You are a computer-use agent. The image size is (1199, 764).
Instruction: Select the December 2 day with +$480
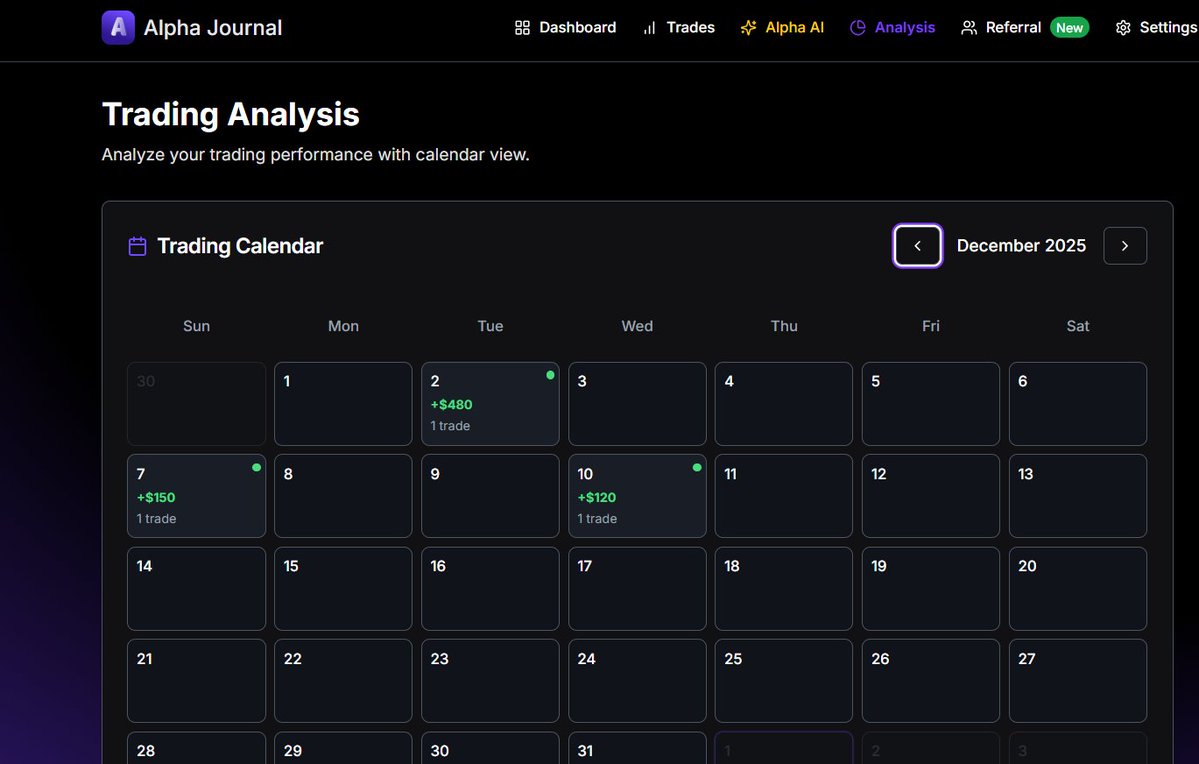click(x=490, y=404)
